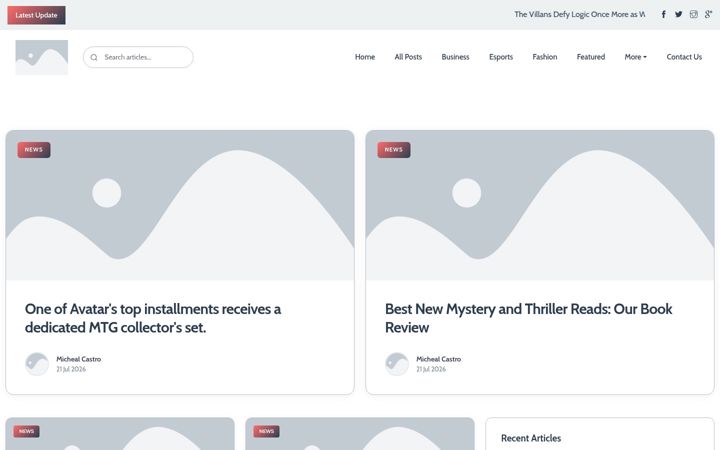The height and width of the screenshot is (450, 720).
Task: Open All Posts in navigation
Action: coord(408,57)
